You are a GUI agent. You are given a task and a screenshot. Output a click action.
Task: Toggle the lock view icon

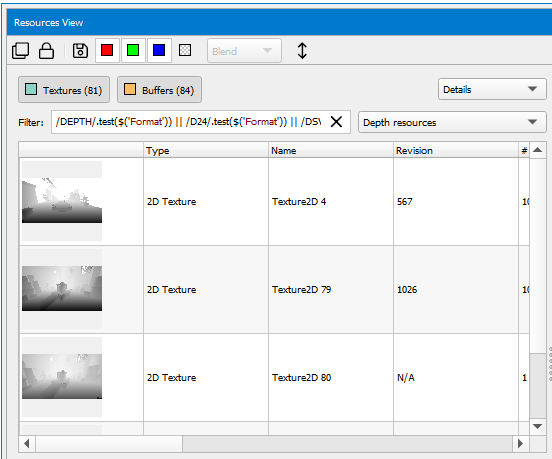46,51
